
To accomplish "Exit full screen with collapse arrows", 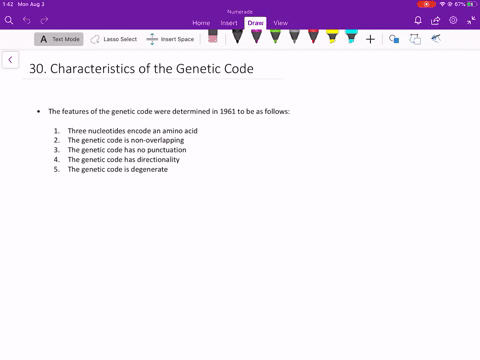I will 471,20.
